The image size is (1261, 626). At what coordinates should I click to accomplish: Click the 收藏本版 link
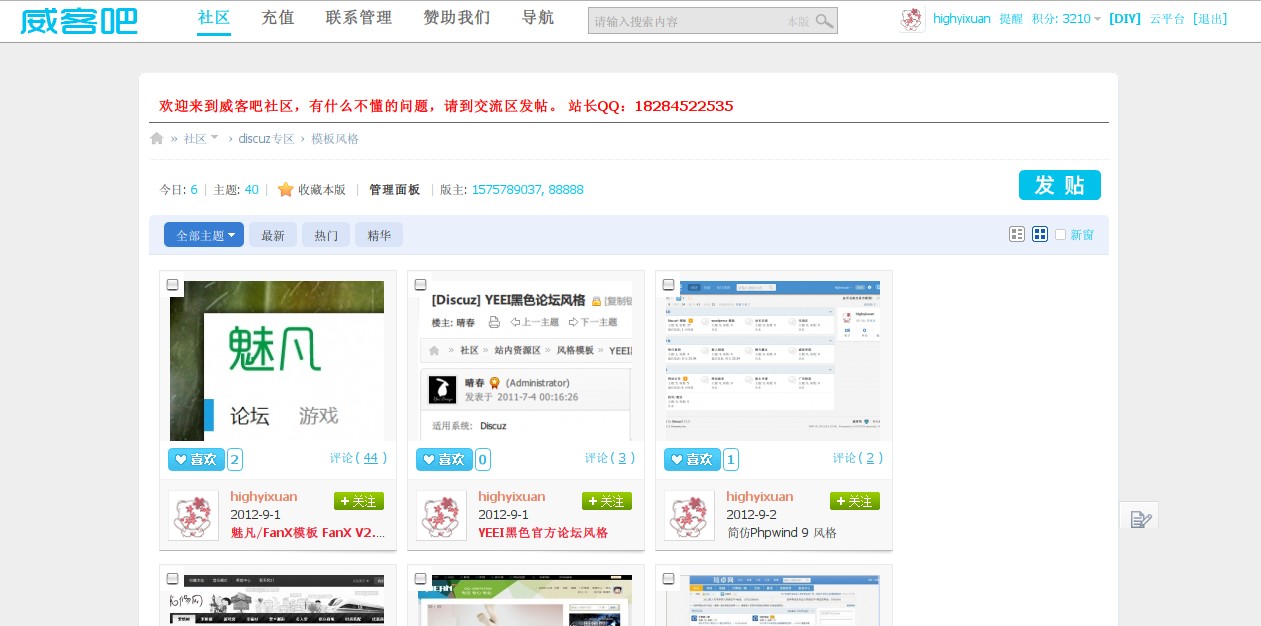[322, 189]
